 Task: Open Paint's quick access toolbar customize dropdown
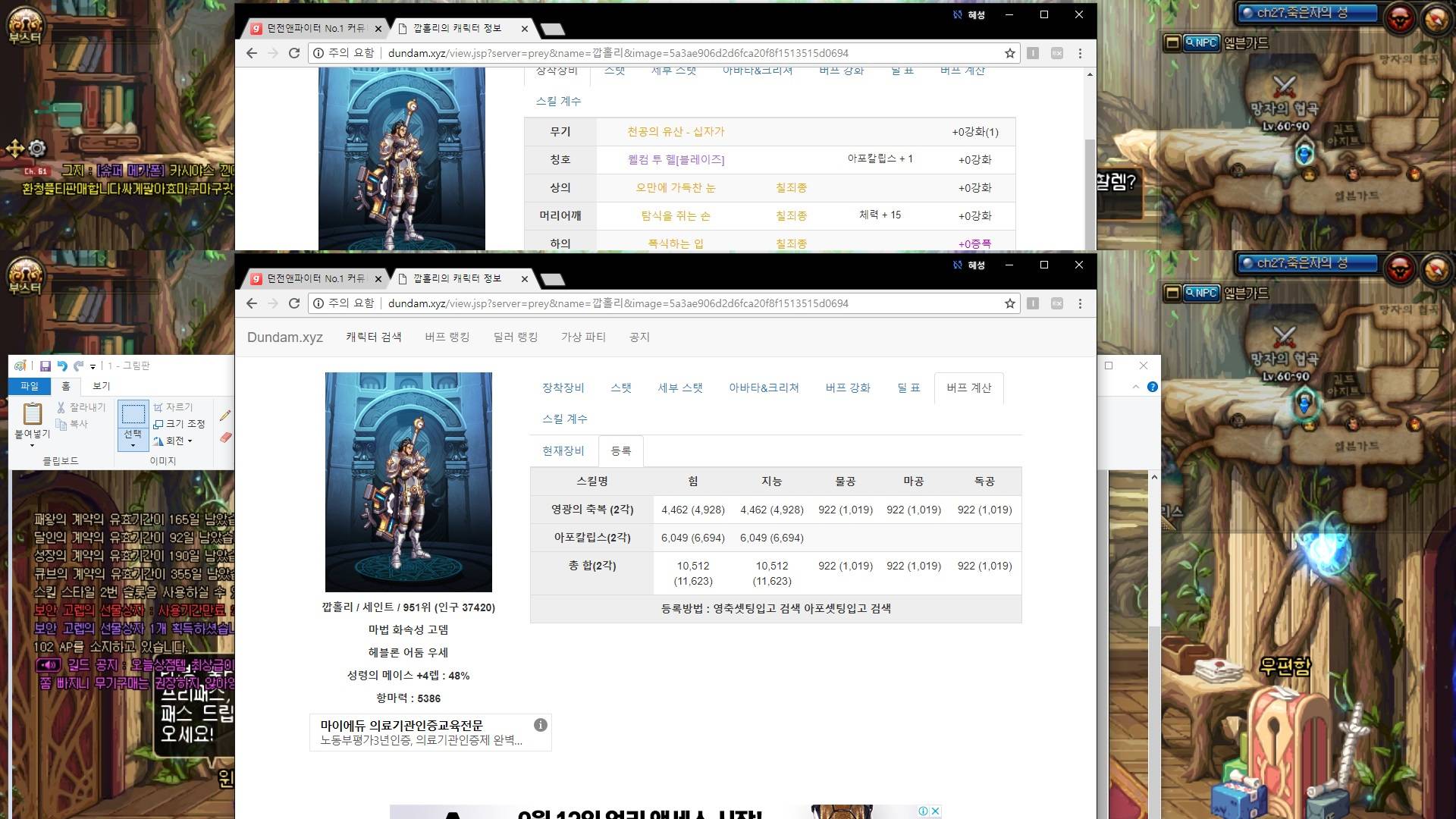pyautogui.click(x=93, y=367)
